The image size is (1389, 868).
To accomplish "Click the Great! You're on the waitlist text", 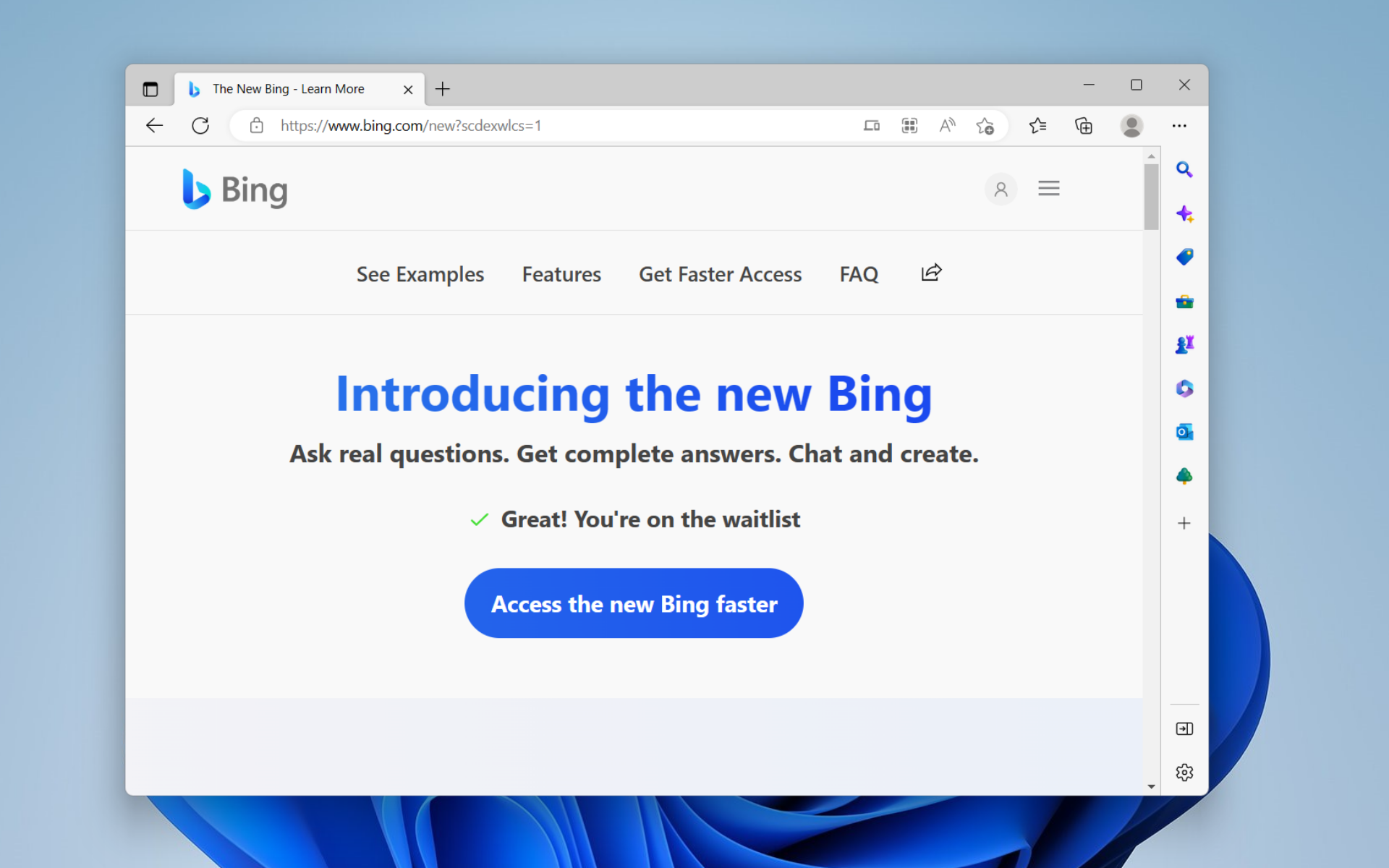I will coord(650,519).
